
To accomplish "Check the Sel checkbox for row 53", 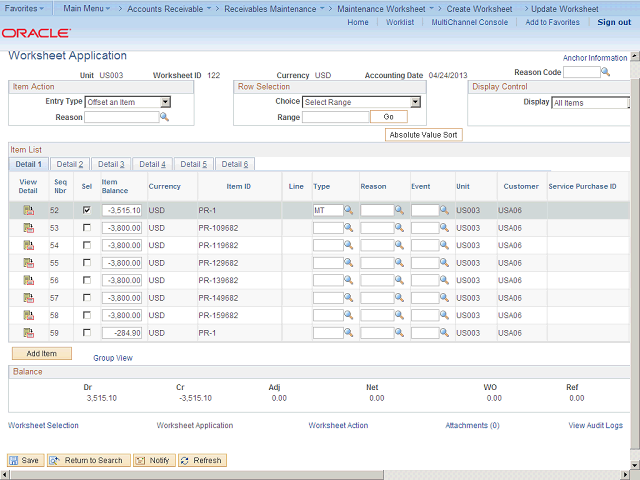I will tap(87, 228).
